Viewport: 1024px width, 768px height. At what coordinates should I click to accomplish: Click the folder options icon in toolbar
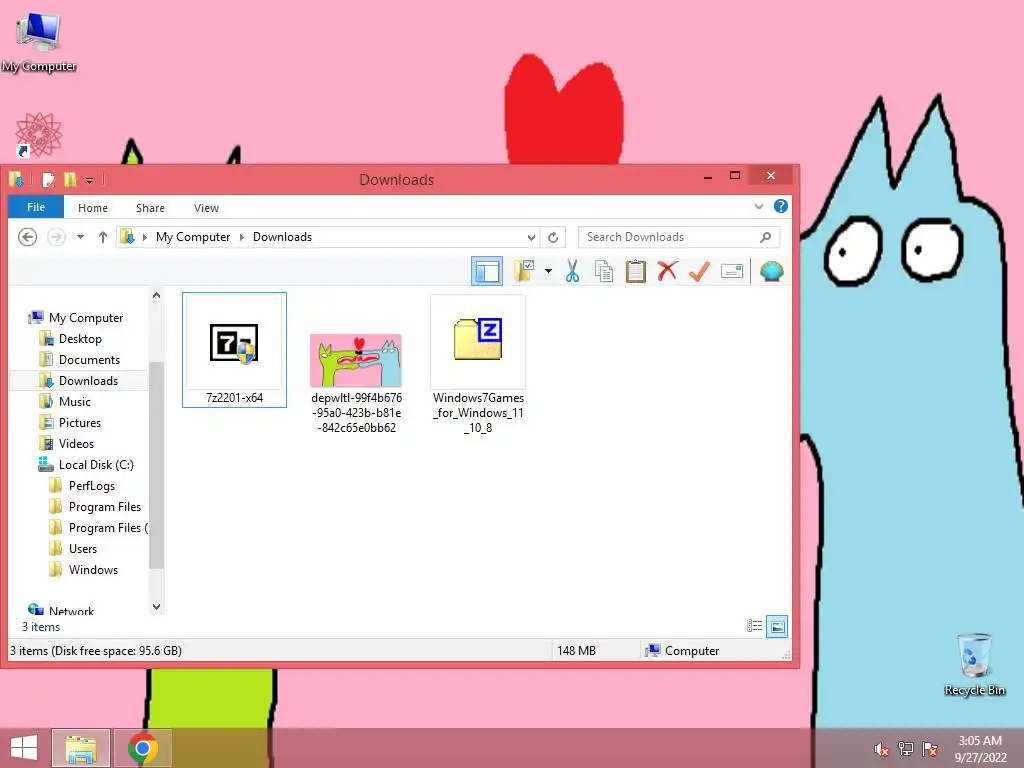524,271
